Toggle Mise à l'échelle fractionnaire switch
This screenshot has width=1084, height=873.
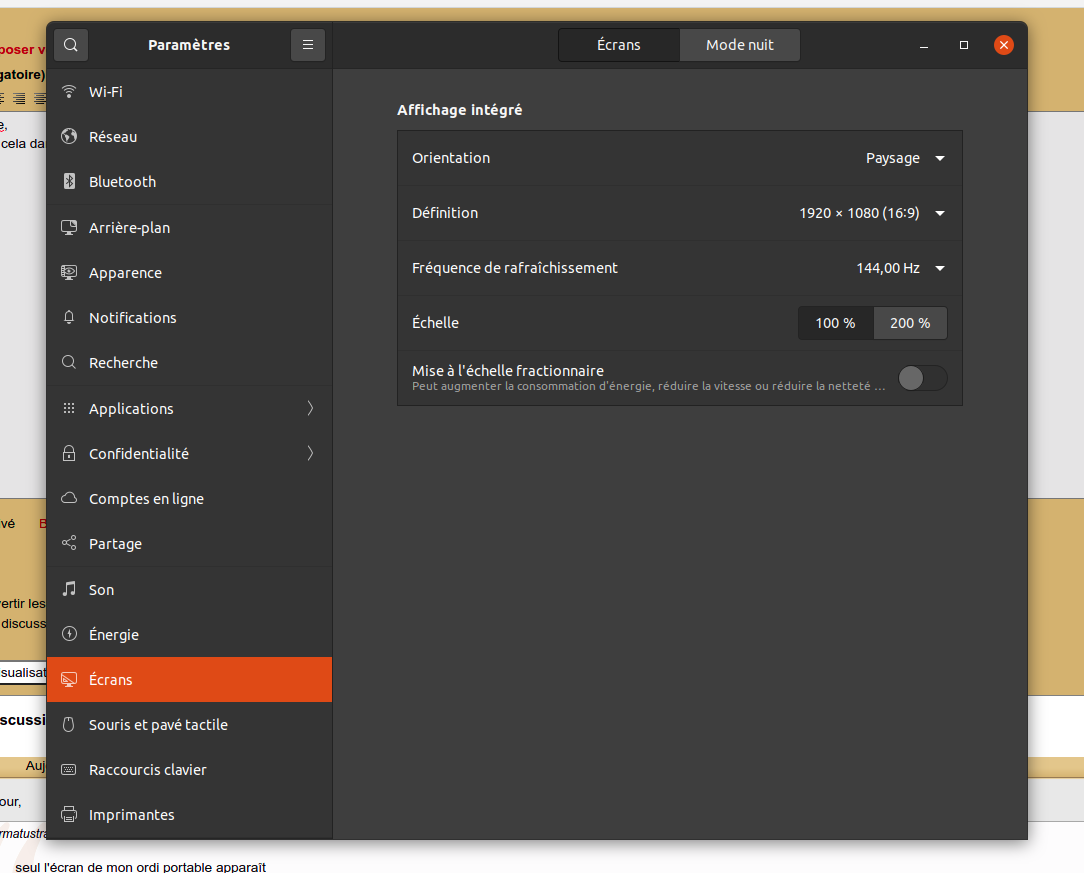[x=921, y=378]
